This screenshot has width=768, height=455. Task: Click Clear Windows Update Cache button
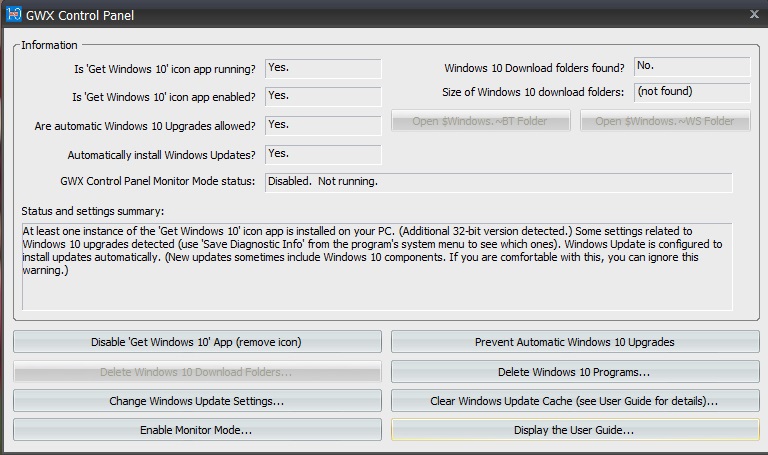[574, 401]
